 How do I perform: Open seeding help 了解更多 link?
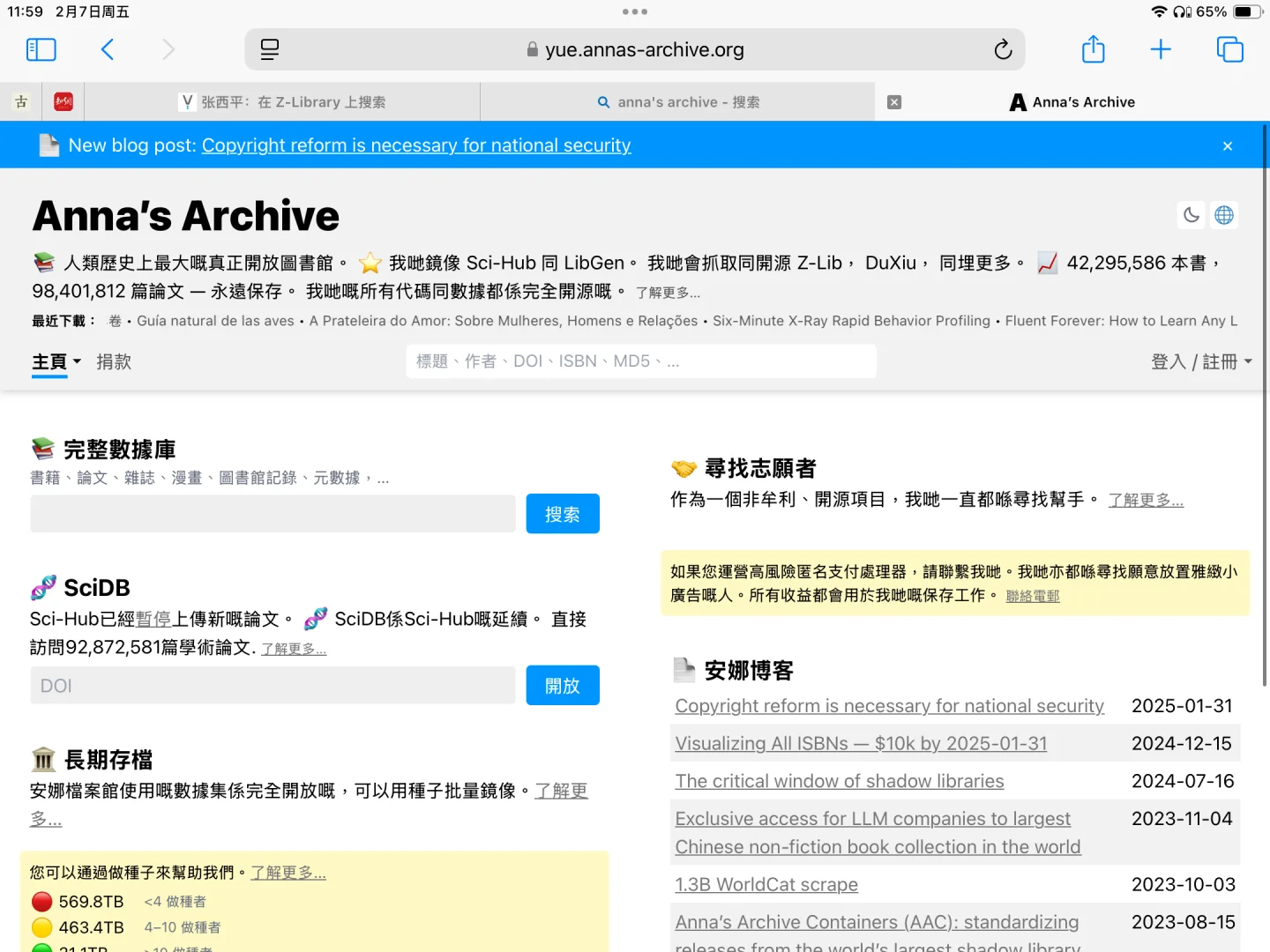(288, 873)
